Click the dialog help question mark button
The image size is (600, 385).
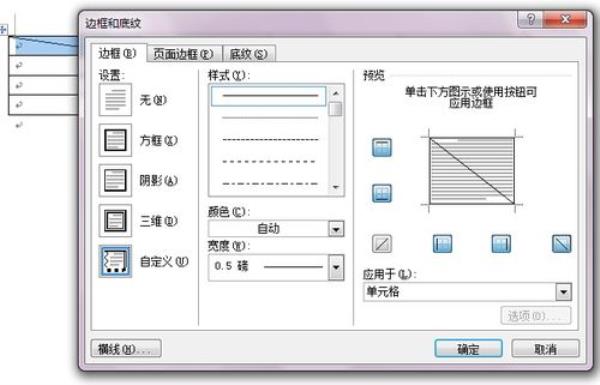530,19
